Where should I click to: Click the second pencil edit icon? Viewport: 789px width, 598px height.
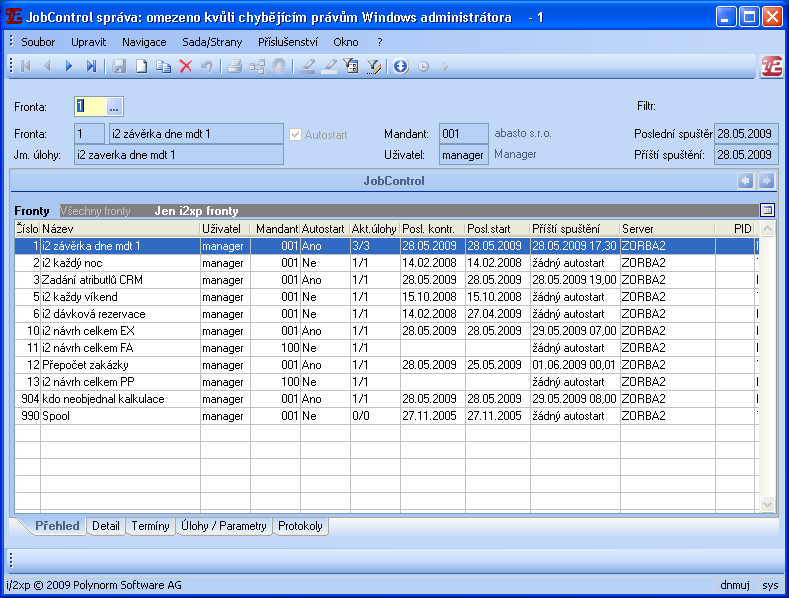tap(329, 66)
